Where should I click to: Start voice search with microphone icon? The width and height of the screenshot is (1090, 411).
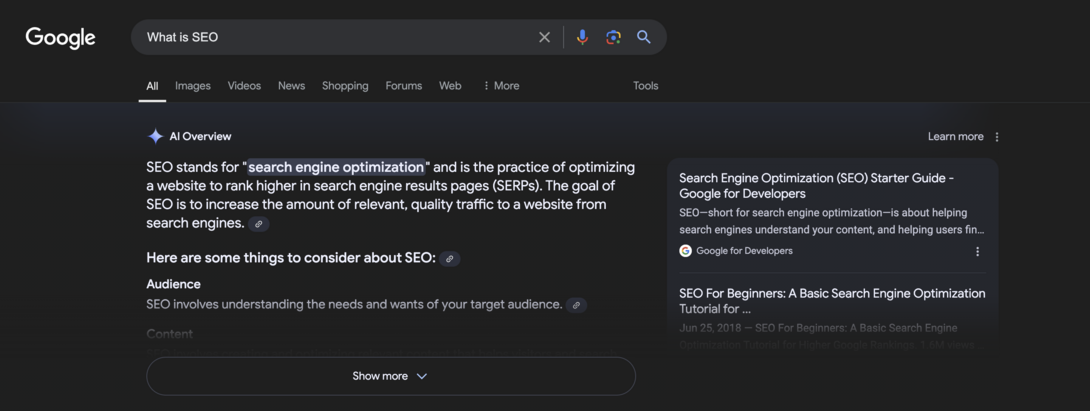point(583,38)
